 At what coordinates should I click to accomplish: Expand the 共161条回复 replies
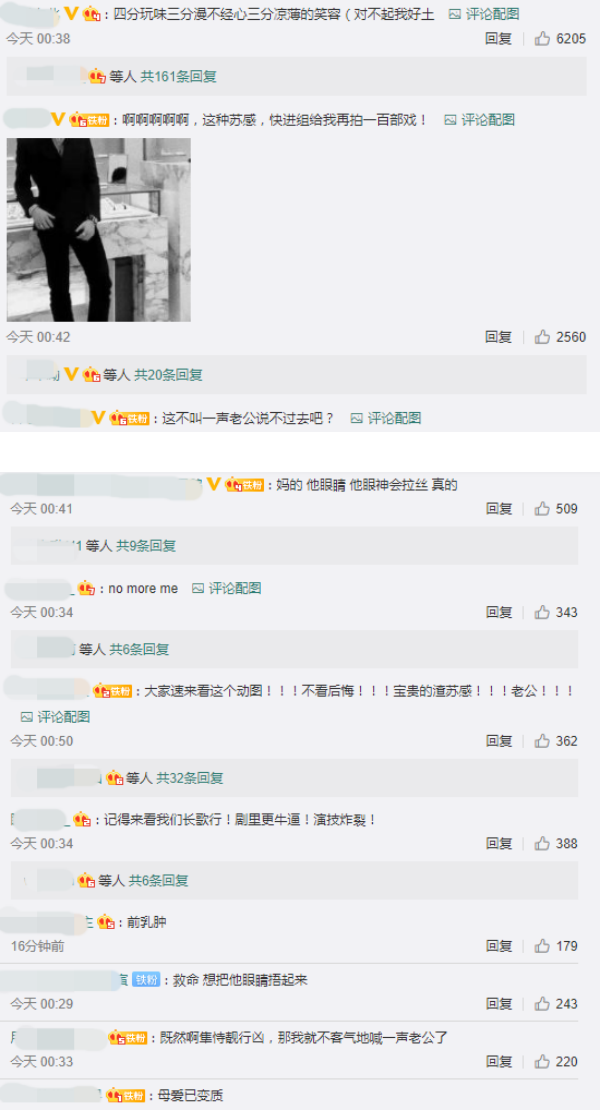tap(178, 76)
